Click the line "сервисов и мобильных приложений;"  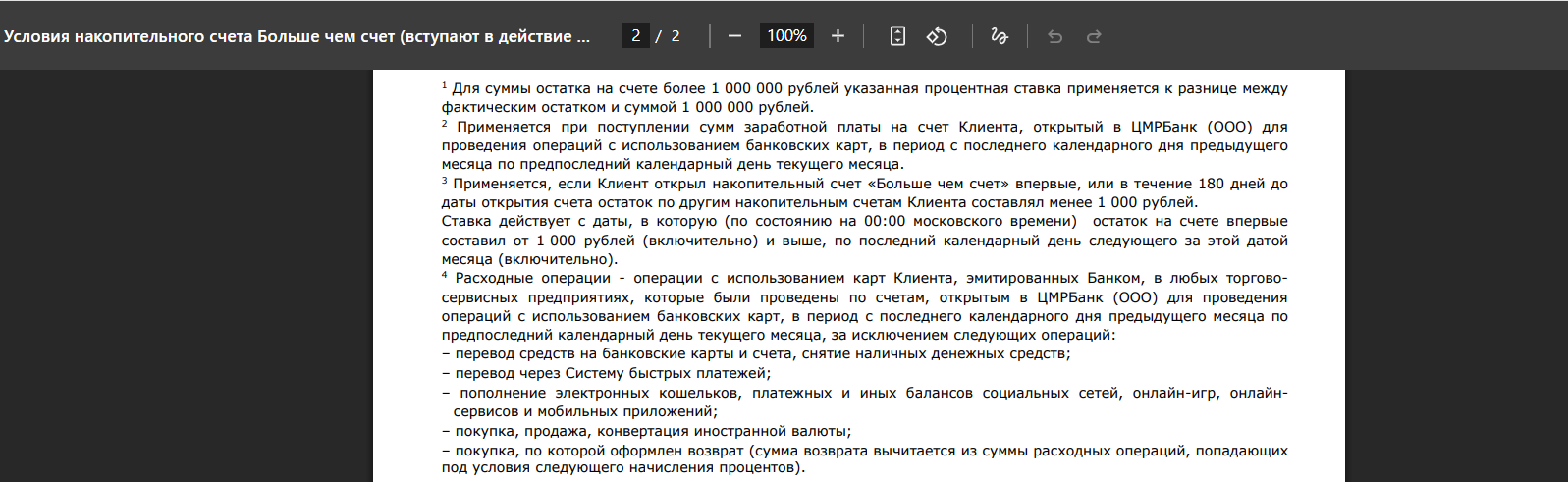(x=585, y=411)
